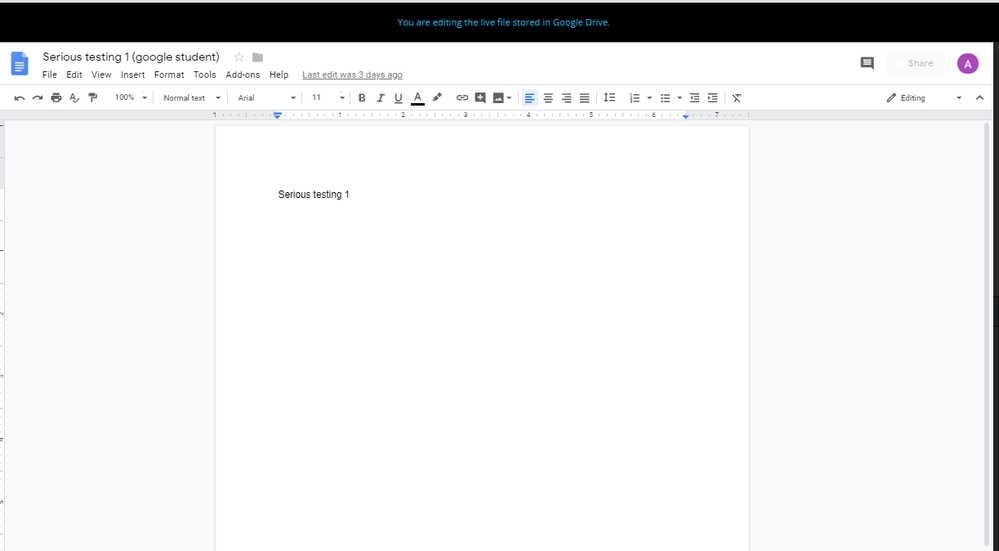Viewport: 999px width, 551px height.
Task: Insert a link with the chain icon
Action: (462, 98)
